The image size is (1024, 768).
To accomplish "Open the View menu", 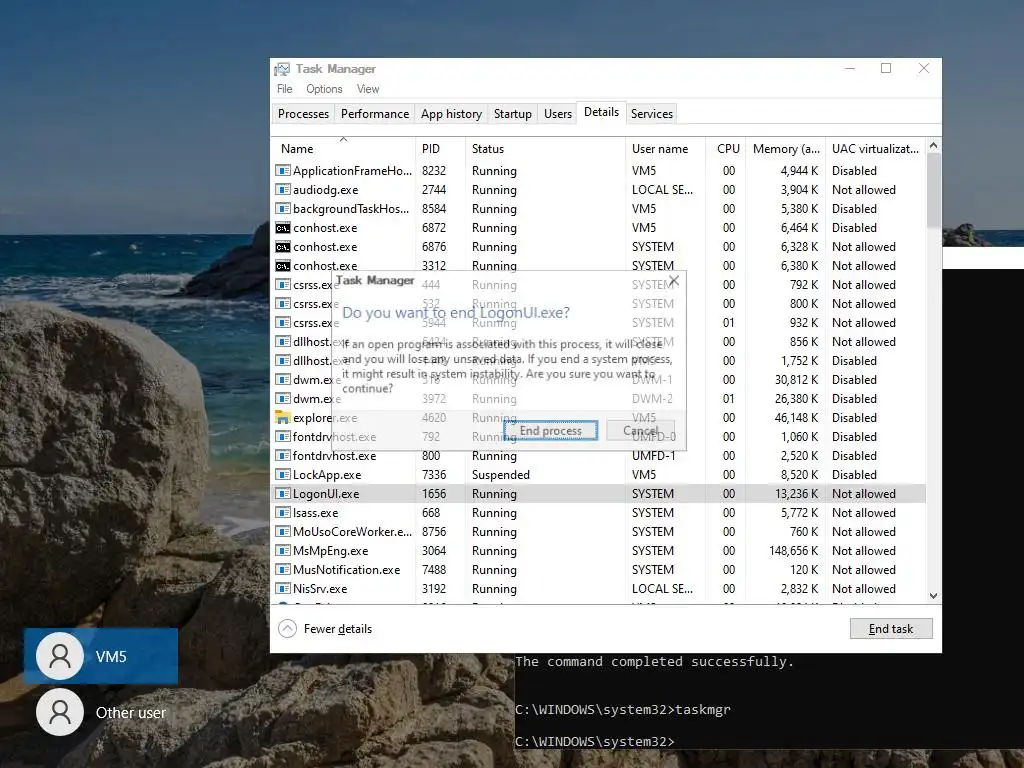I will coord(368,89).
